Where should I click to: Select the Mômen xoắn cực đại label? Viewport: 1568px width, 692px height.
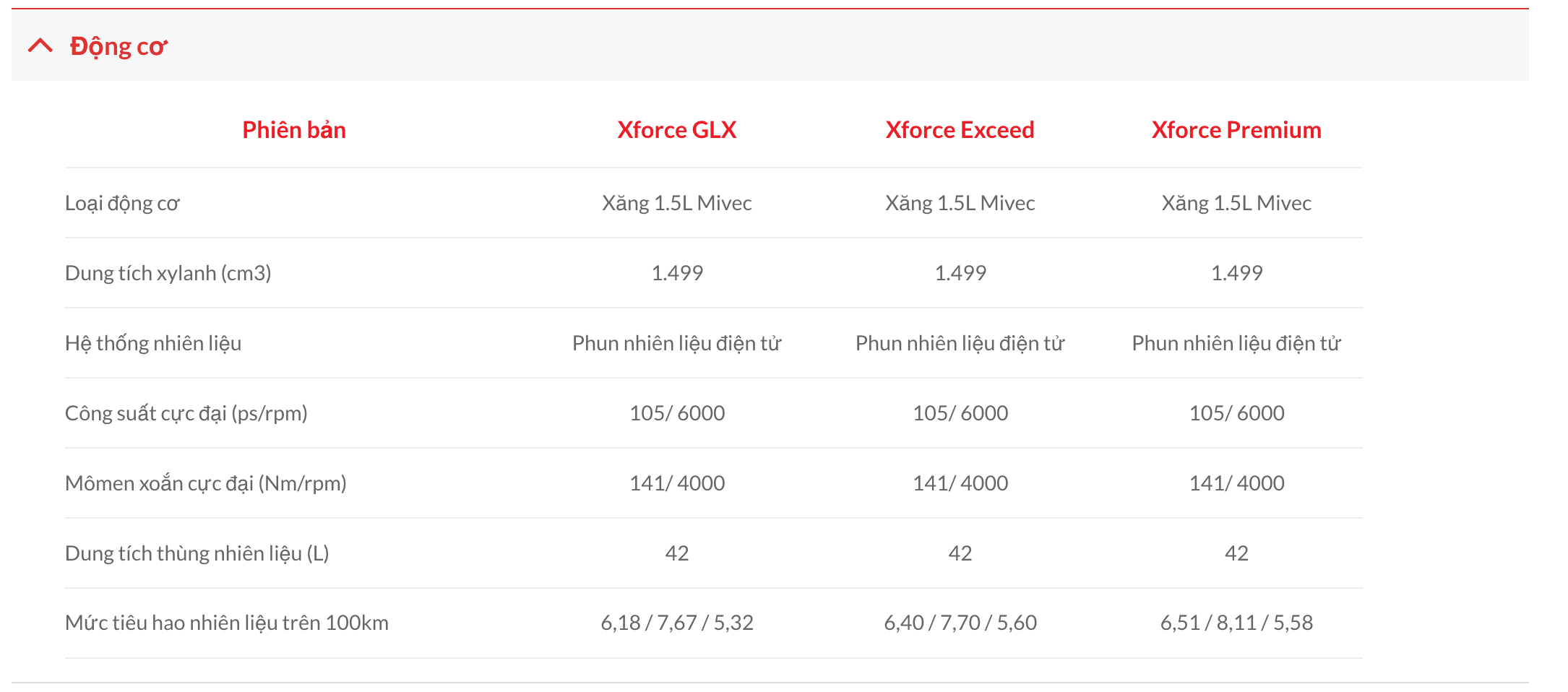coord(205,483)
